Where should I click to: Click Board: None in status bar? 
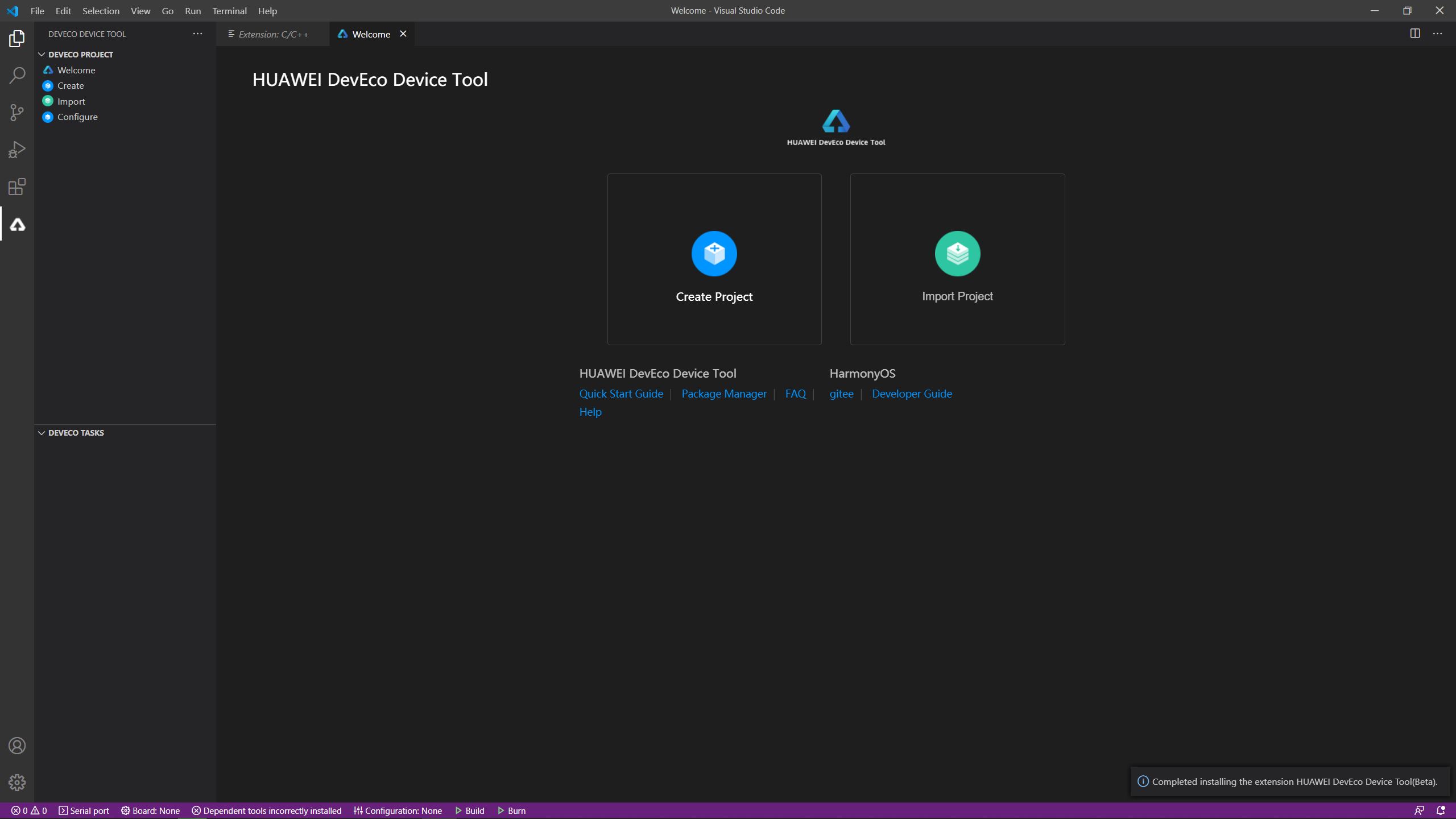(x=150, y=810)
